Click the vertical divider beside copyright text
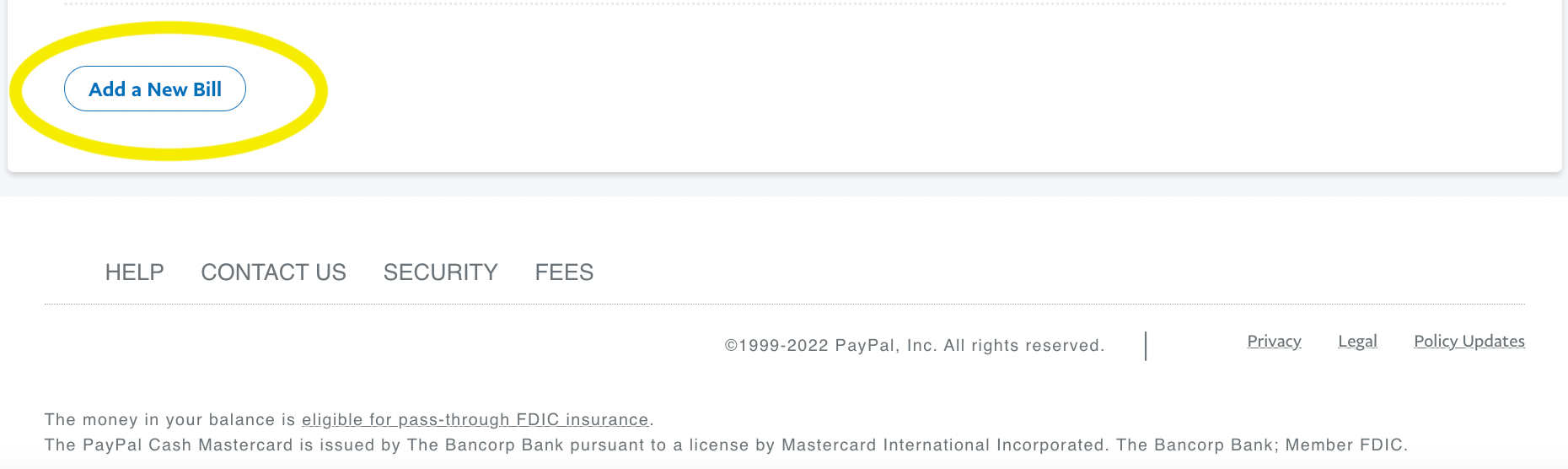This screenshot has width=1568, height=469. pyautogui.click(x=1146, y=346)
